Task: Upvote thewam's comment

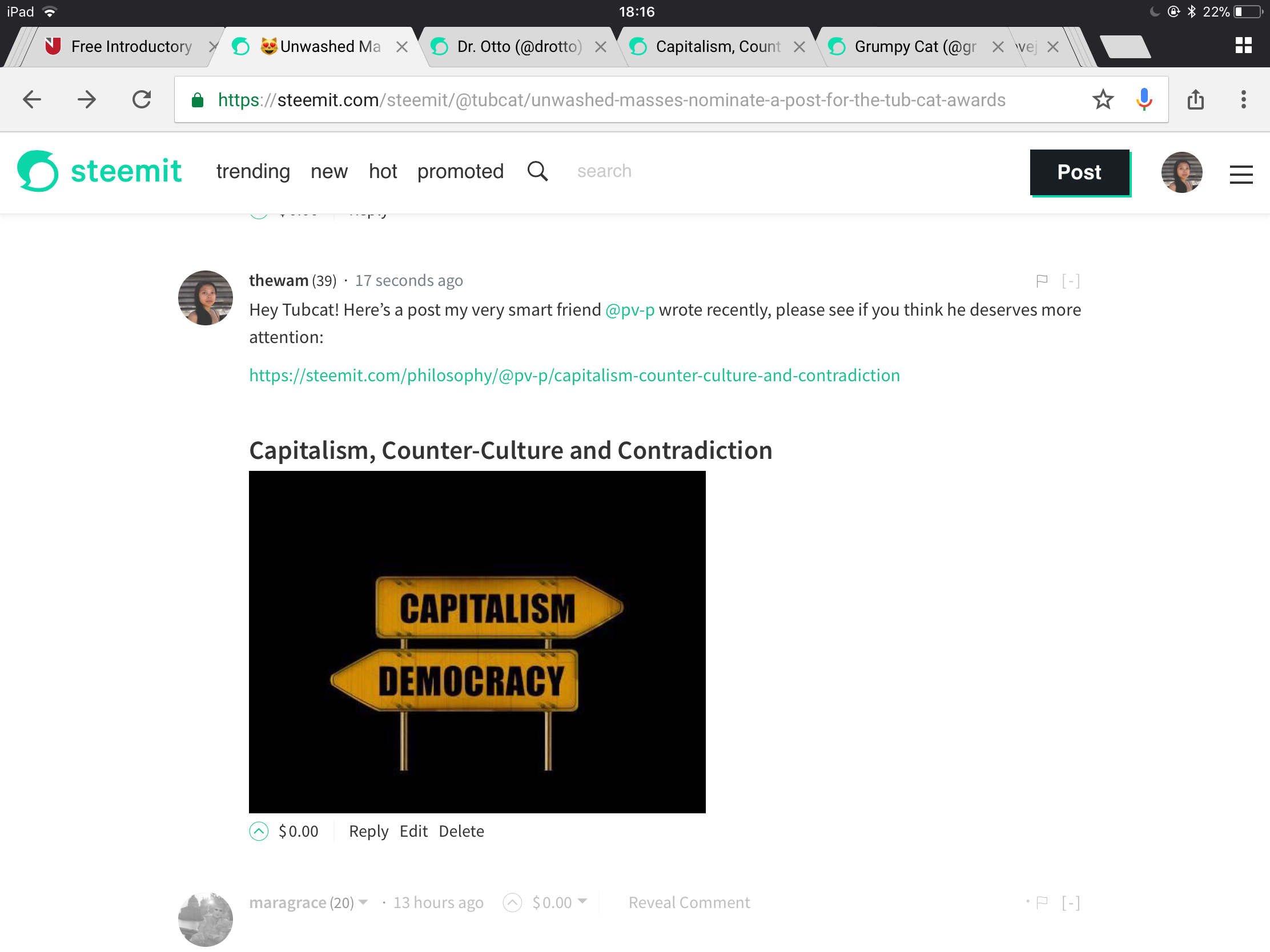Action: click(x=259, y=831)
